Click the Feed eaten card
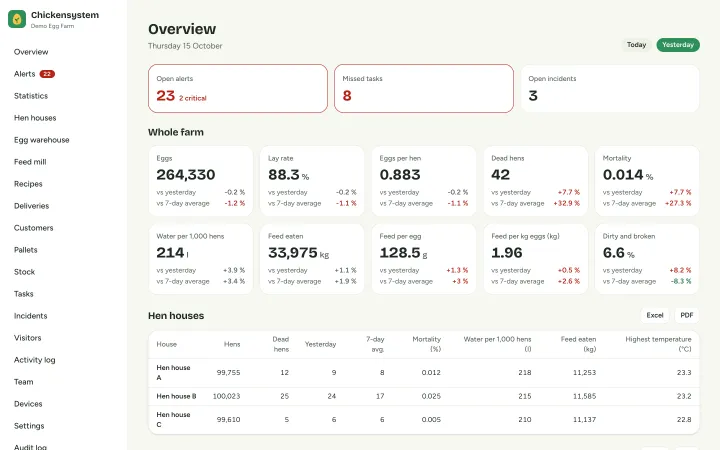720x450 pixels. [x=312, y=259]
